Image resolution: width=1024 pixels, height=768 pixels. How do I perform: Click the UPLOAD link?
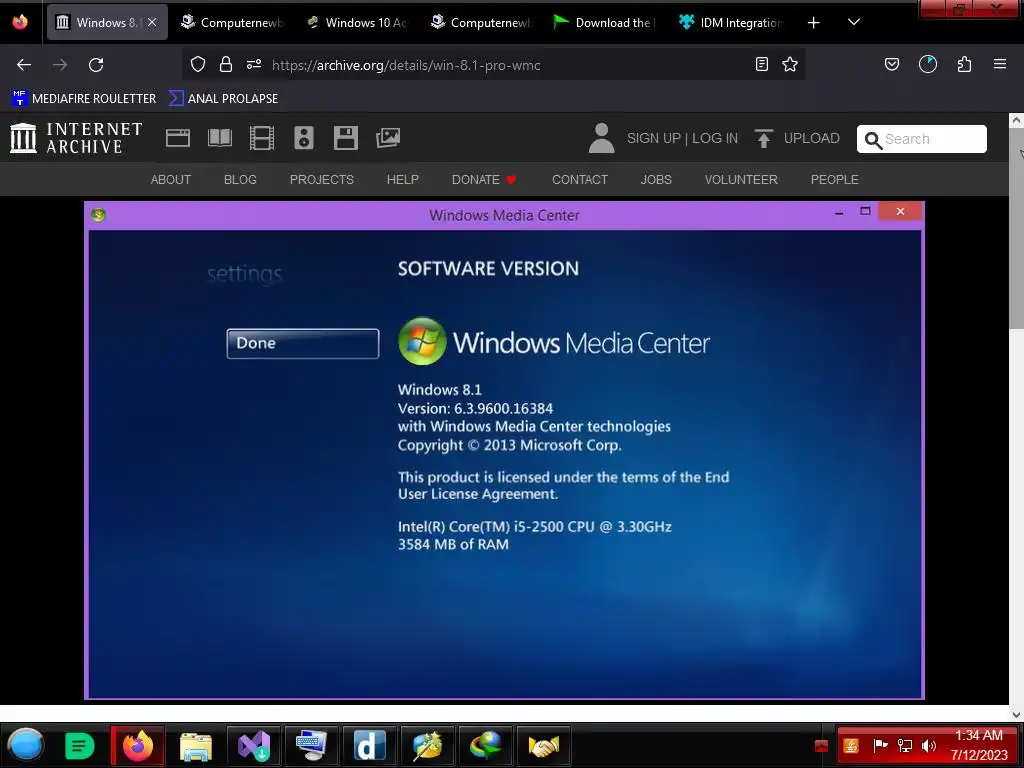[811, 138]
